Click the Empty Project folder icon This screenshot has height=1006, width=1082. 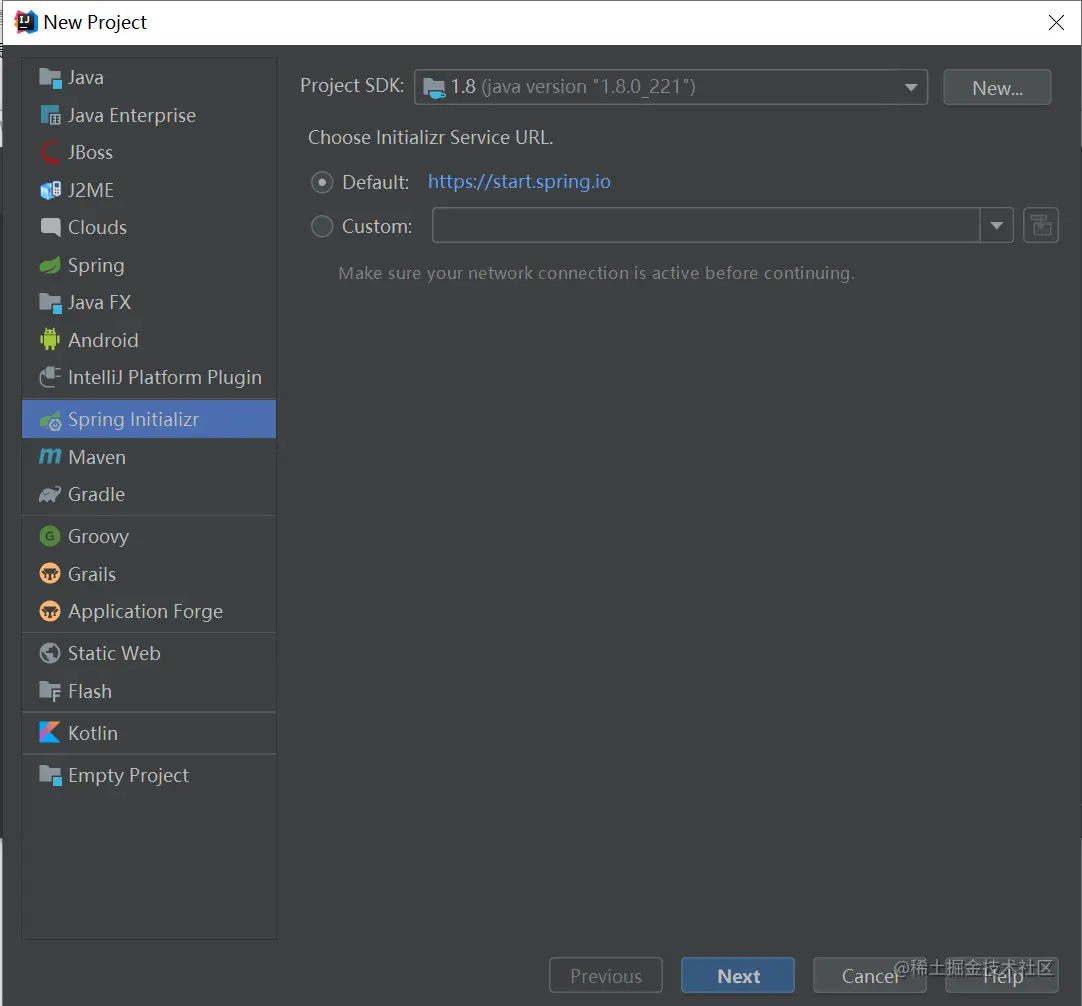click(50, 776)
